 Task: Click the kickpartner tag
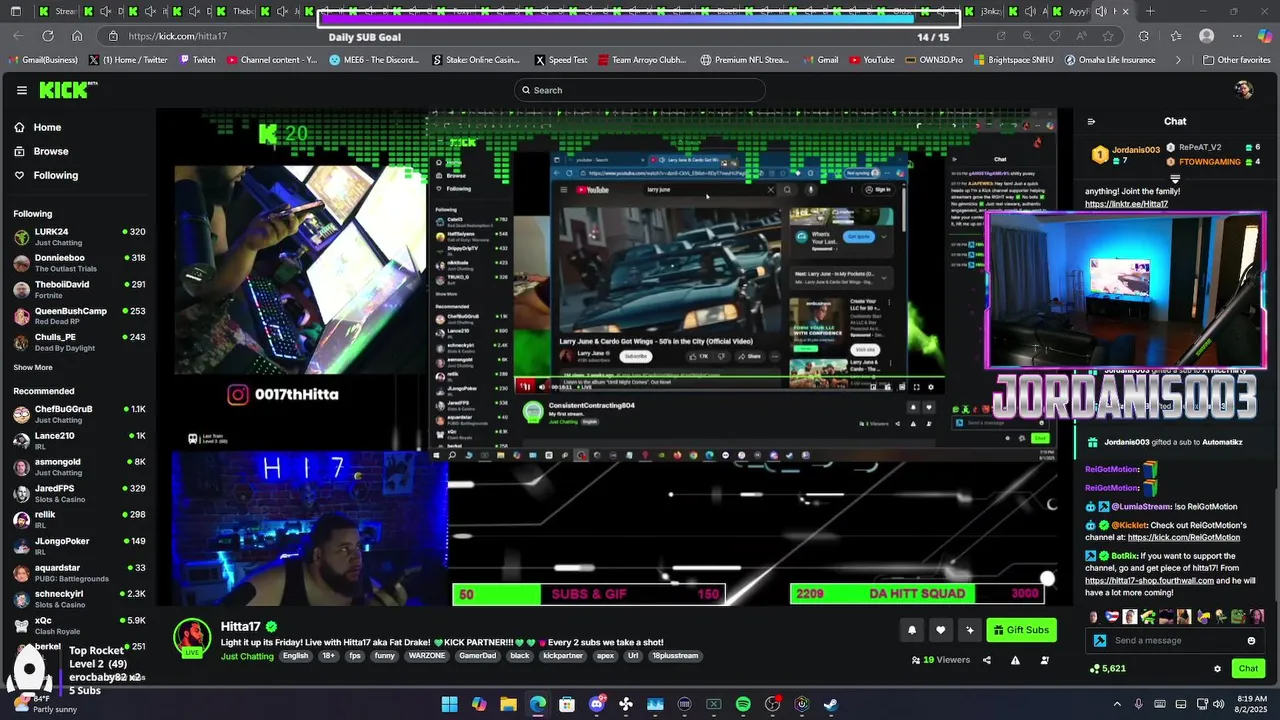(562, 656)
